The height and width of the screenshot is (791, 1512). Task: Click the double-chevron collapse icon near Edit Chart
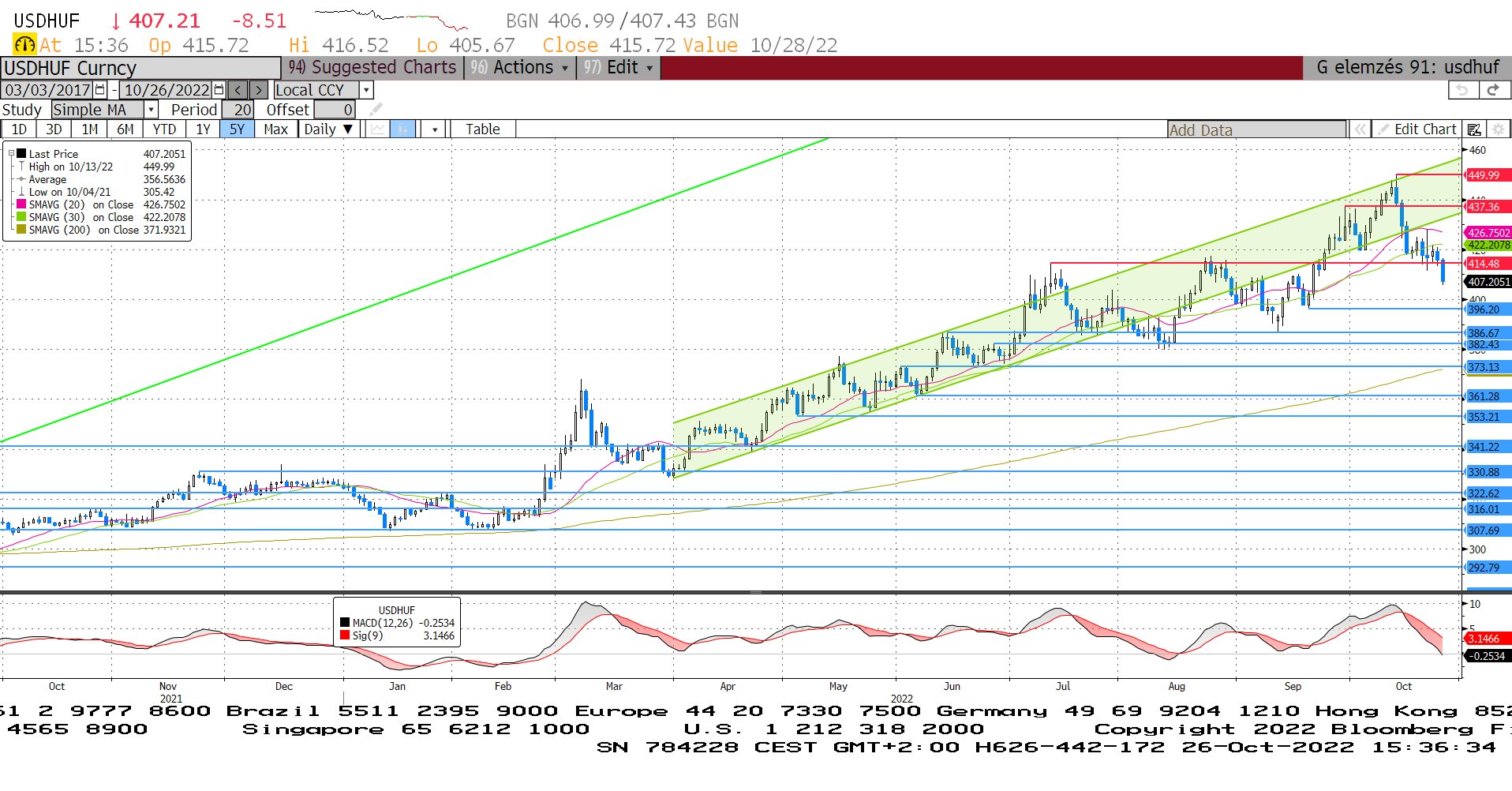pyautogui.click(x=1360, y=129)
